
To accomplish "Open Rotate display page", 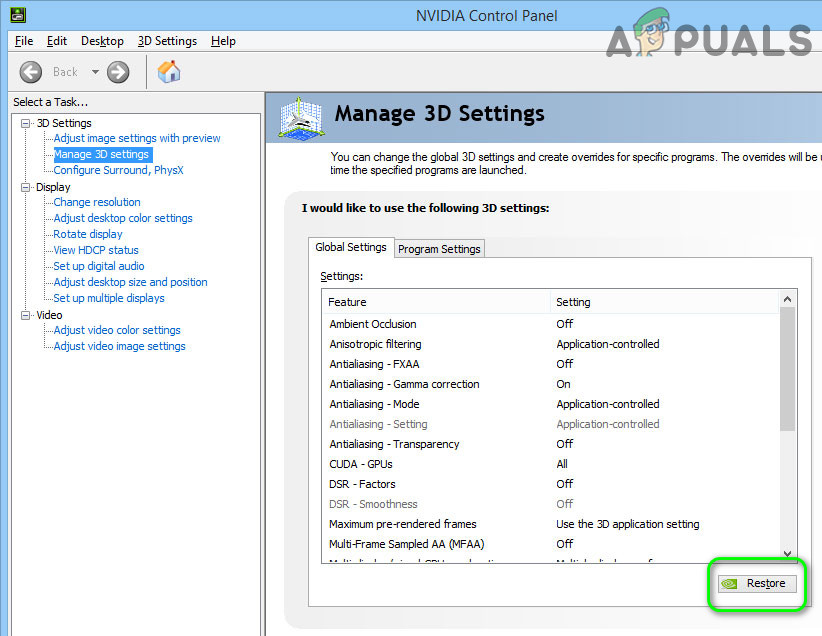I will [88, 234].
